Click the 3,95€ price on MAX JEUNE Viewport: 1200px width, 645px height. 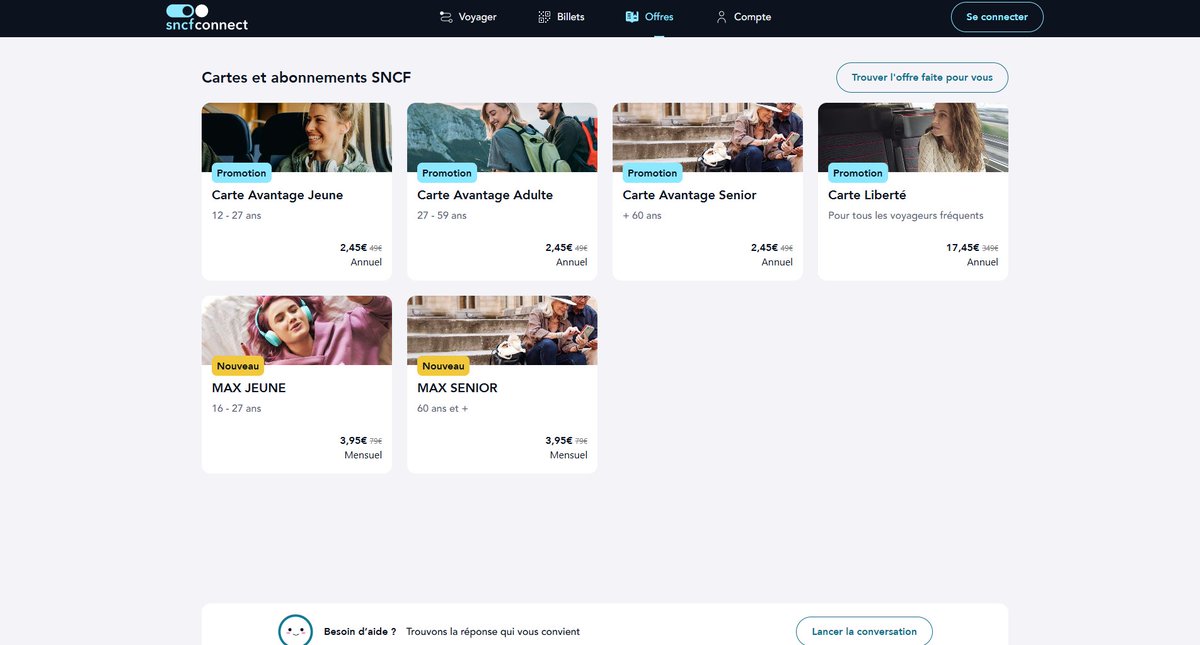[354, 440]
